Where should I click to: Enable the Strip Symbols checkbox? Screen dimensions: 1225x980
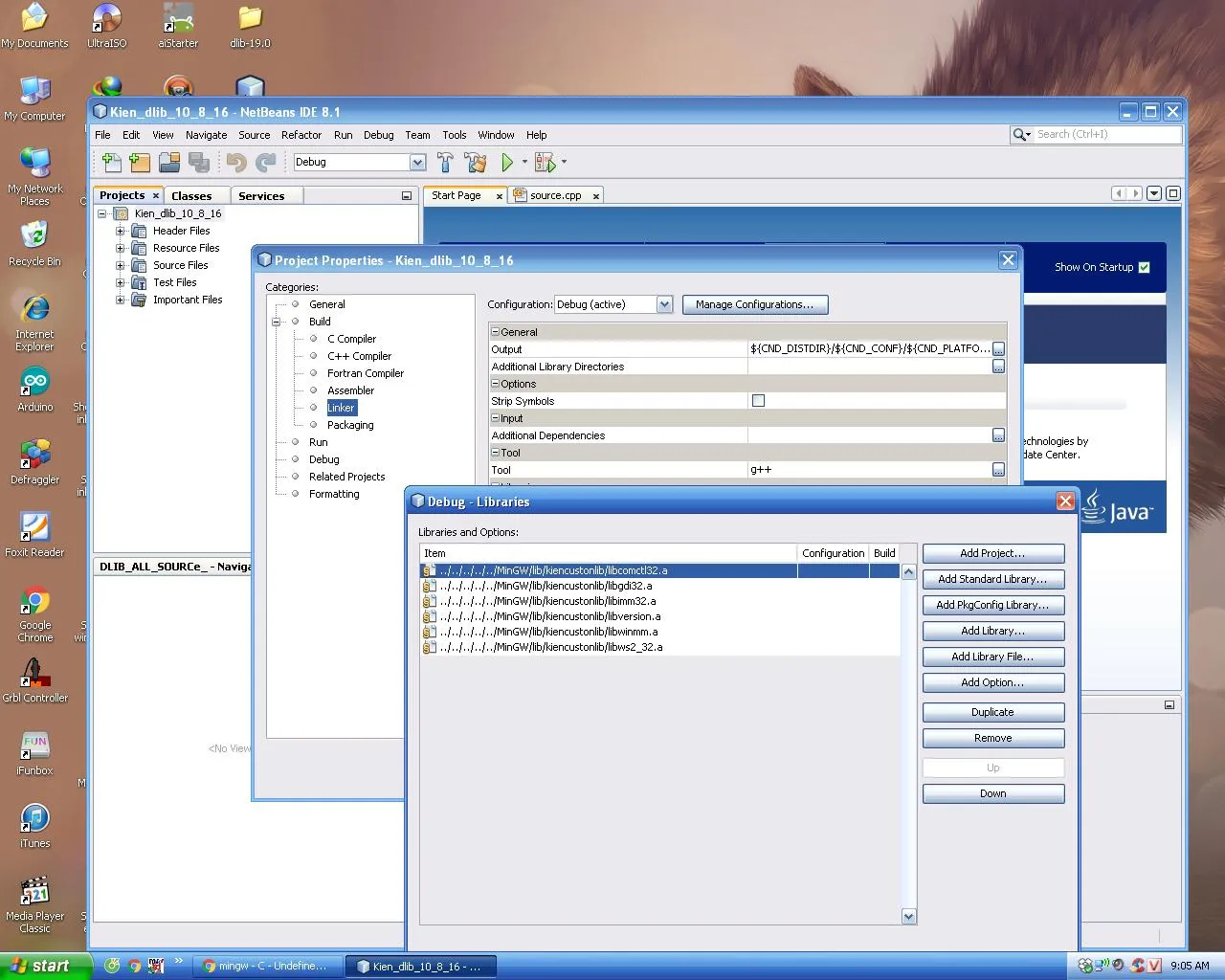(758, 401)
